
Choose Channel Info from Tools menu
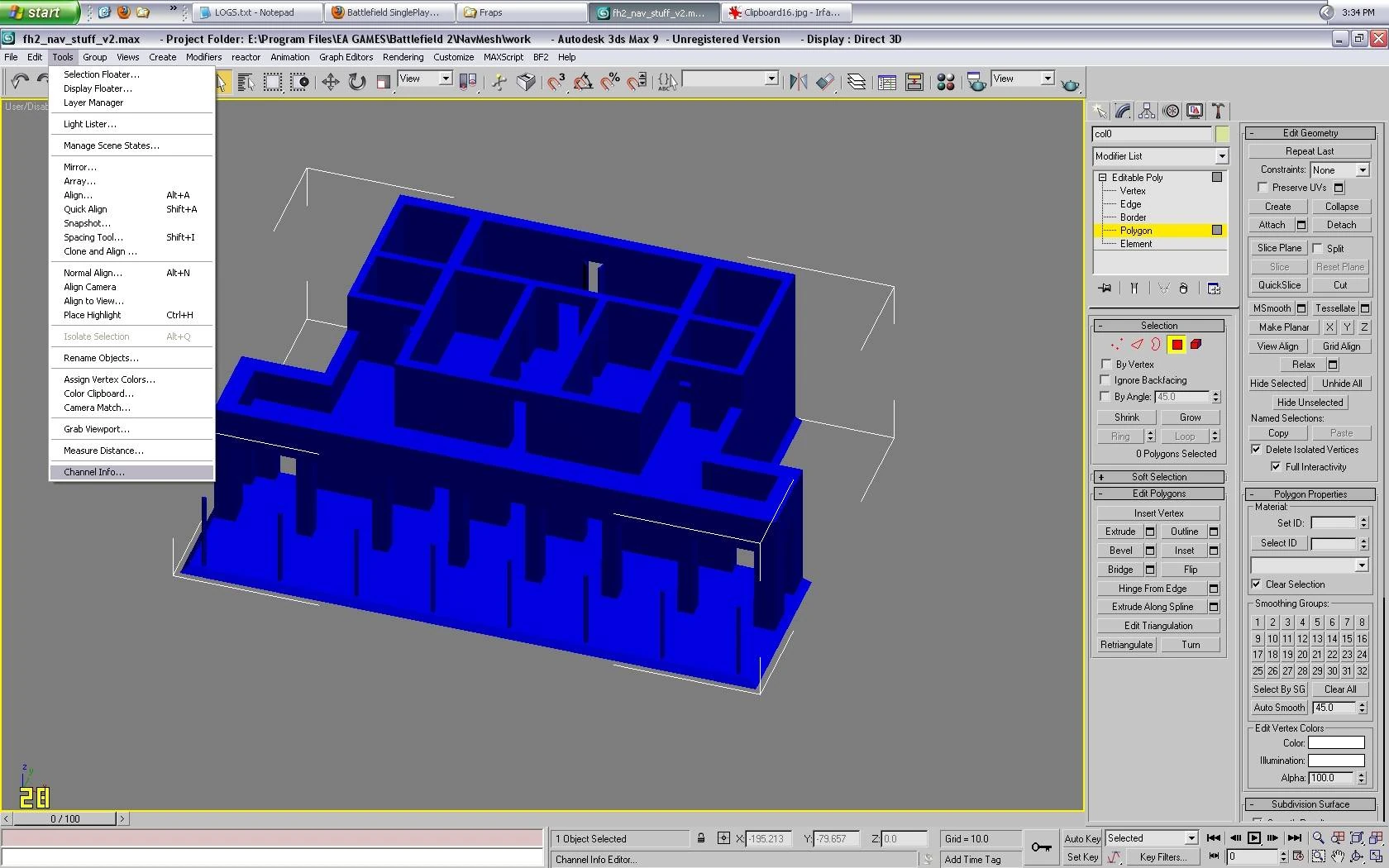pyautogui.click(x=94, y=472)
